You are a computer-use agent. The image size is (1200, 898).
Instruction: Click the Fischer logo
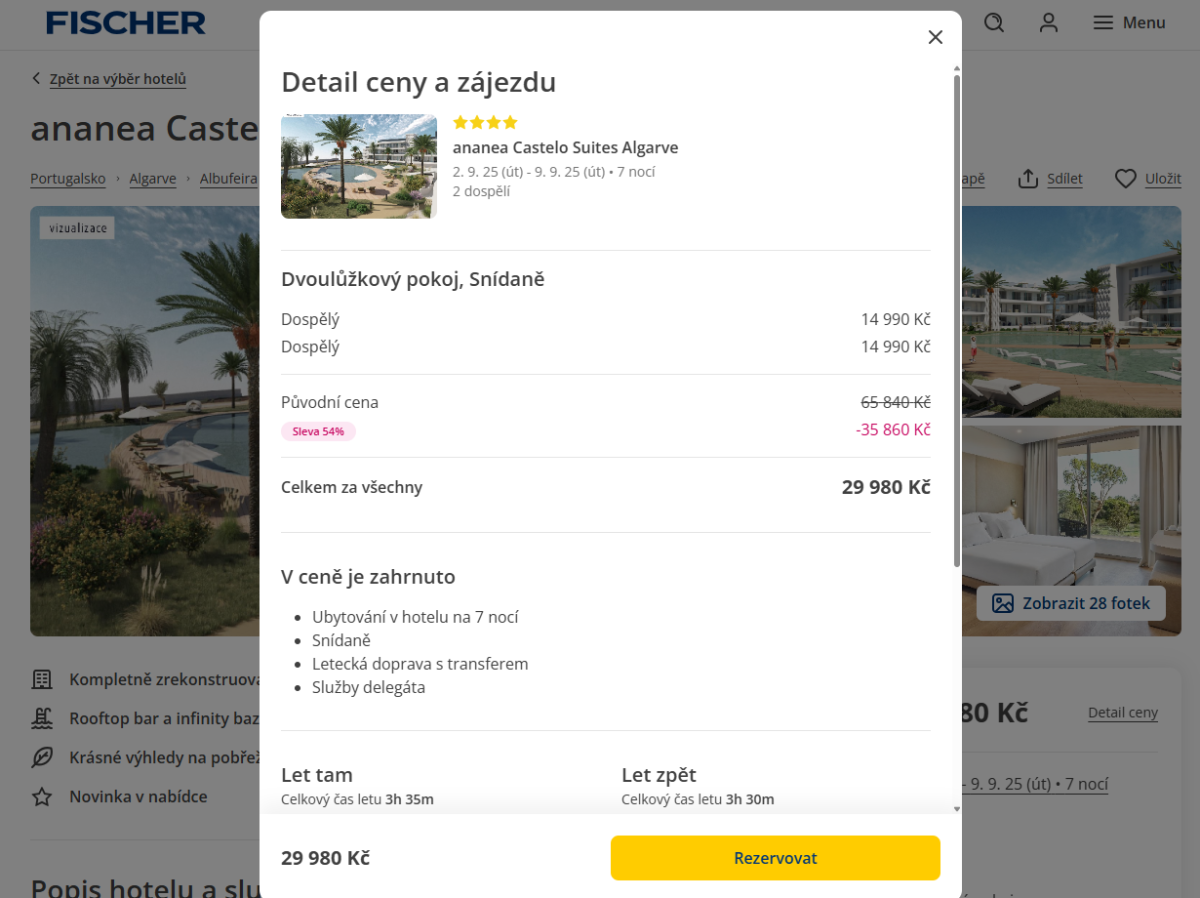(126, 22)
